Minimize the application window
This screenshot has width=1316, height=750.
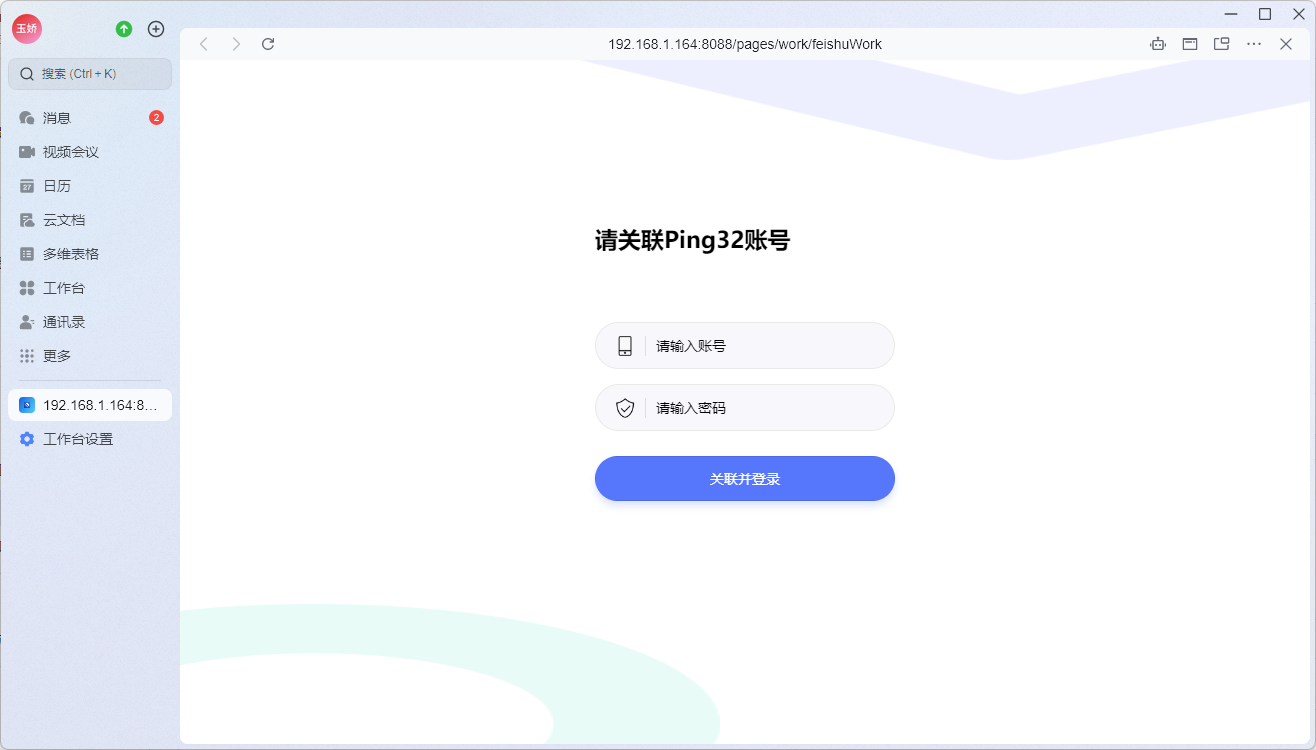pyautogui.click(x=1231, y=14)
